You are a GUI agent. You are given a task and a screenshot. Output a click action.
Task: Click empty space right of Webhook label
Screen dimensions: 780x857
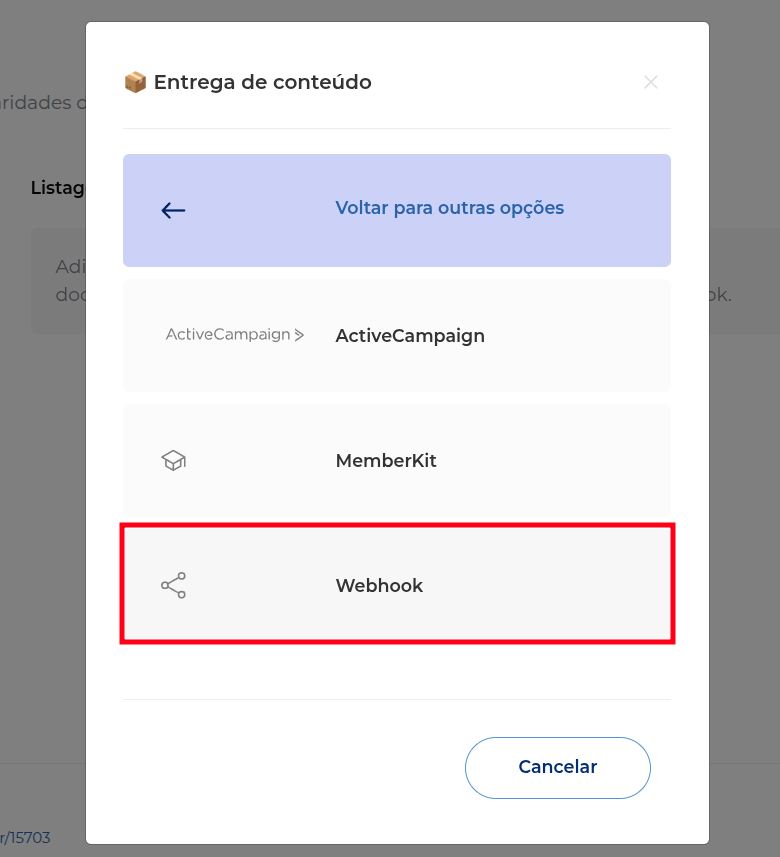coord(547,585)
